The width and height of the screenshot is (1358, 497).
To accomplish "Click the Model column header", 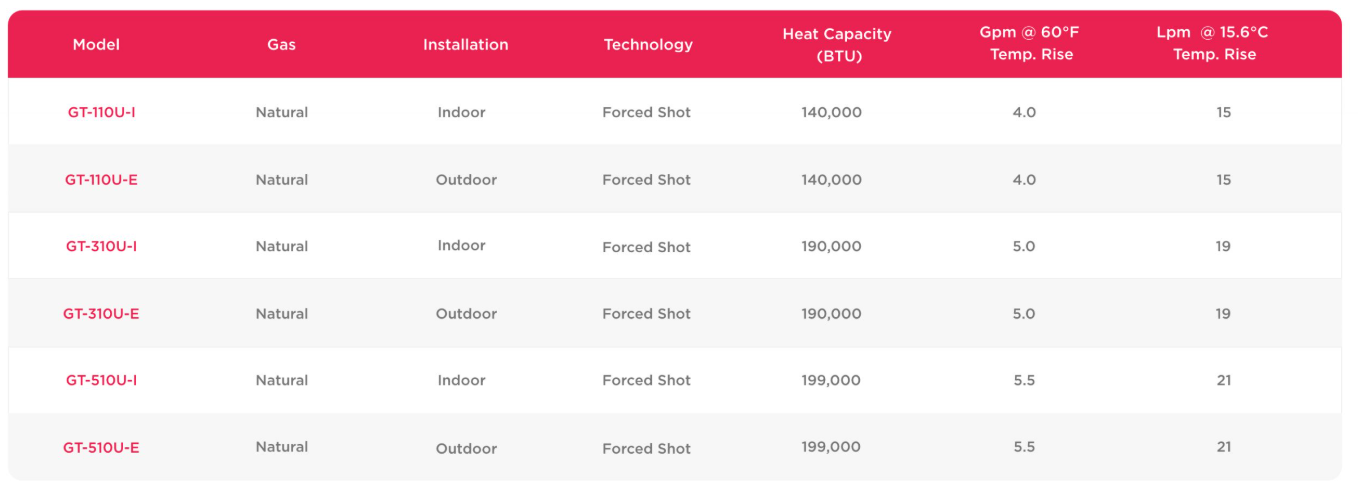I will coord(96,45).
